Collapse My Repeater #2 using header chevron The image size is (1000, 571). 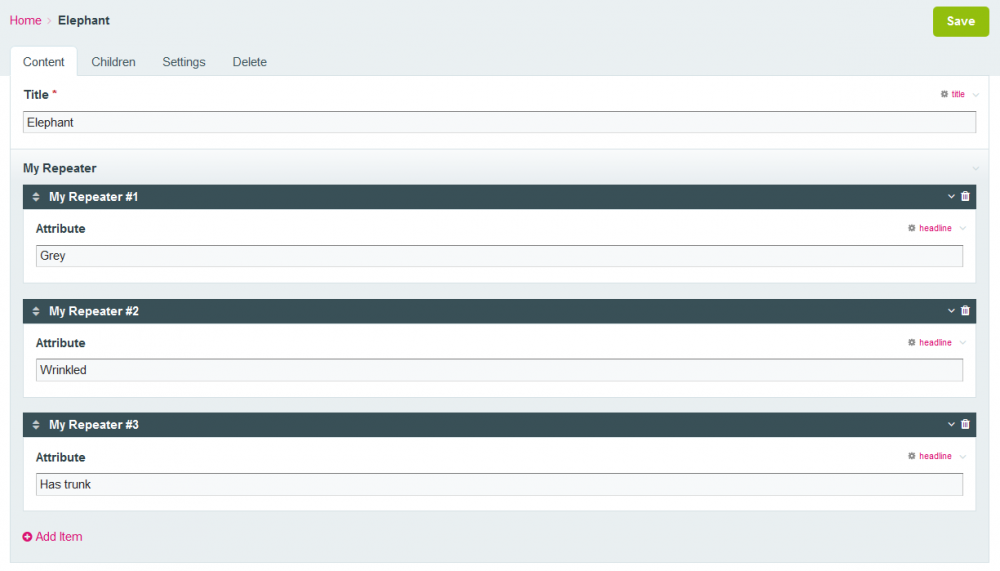[x=951, y=311]
